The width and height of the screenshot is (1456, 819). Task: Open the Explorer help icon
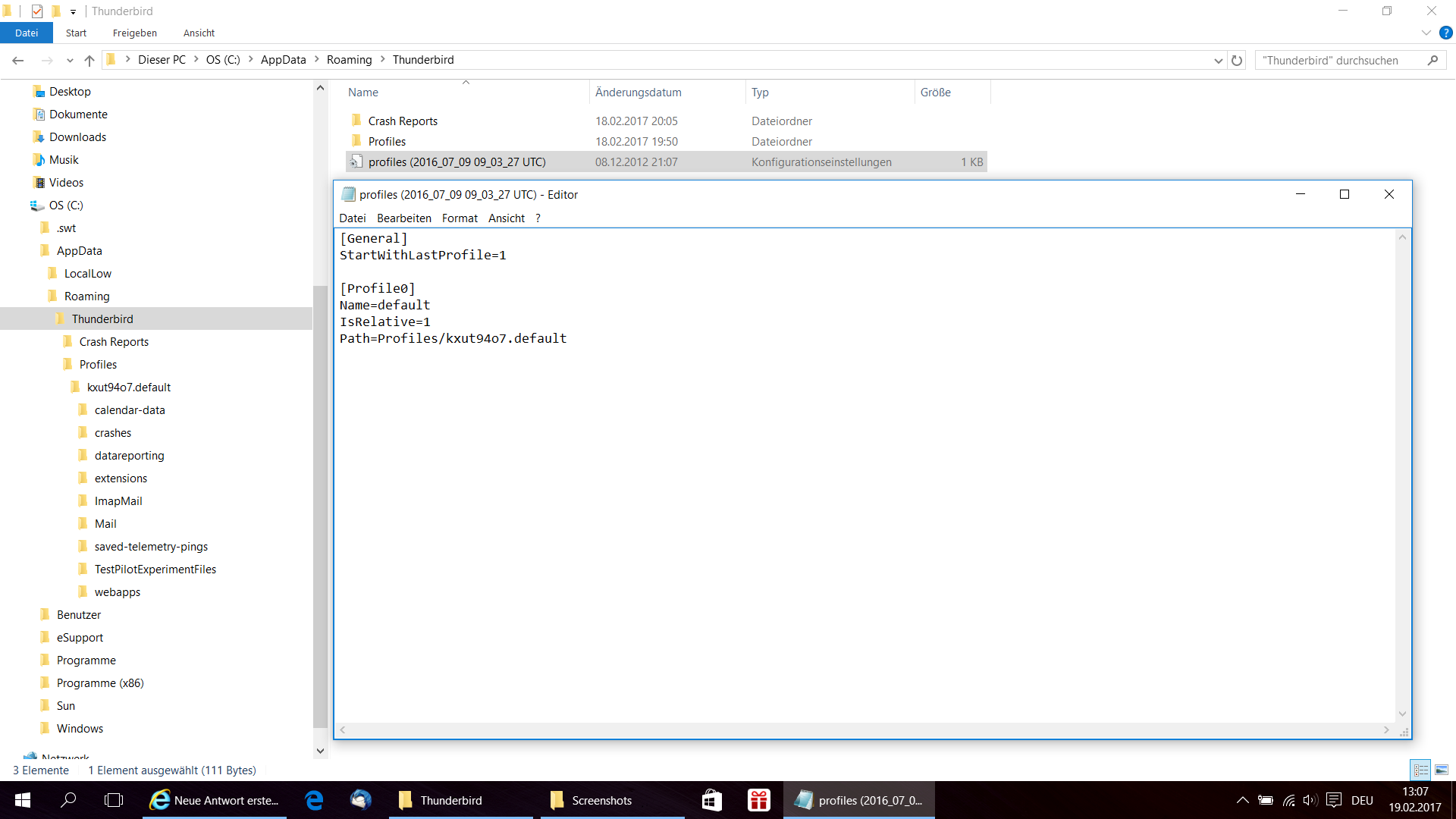(1445, 33)
